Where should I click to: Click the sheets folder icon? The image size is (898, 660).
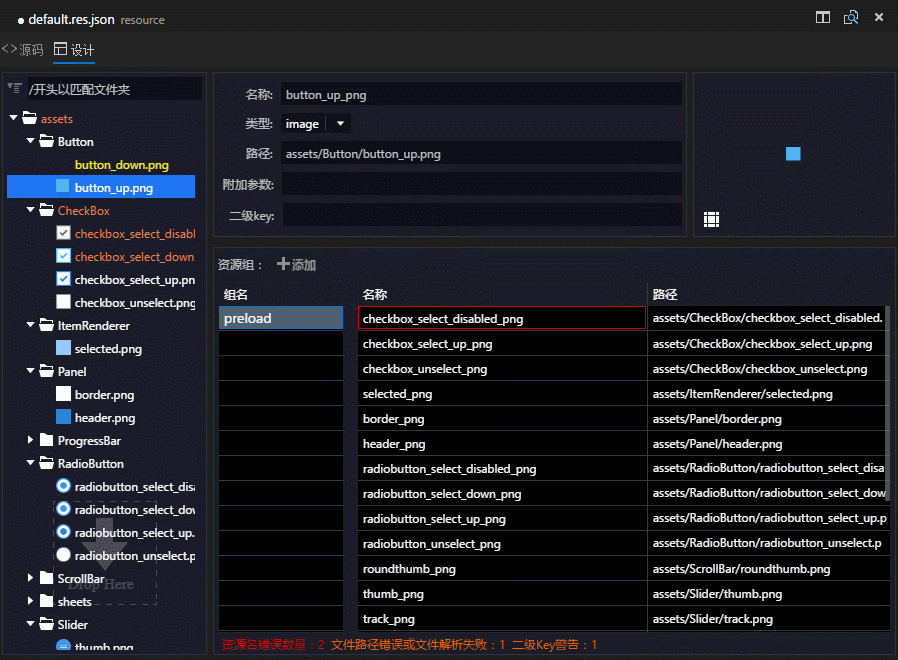pyautogui.click(x=46, y=601)
